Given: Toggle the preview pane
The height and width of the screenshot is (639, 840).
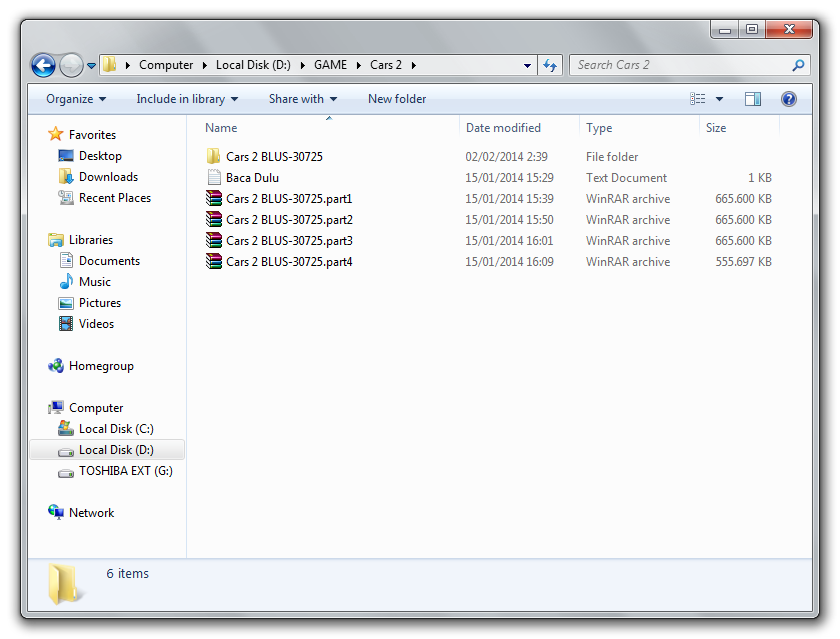Looking at the screenshot, I should point(753,99).
